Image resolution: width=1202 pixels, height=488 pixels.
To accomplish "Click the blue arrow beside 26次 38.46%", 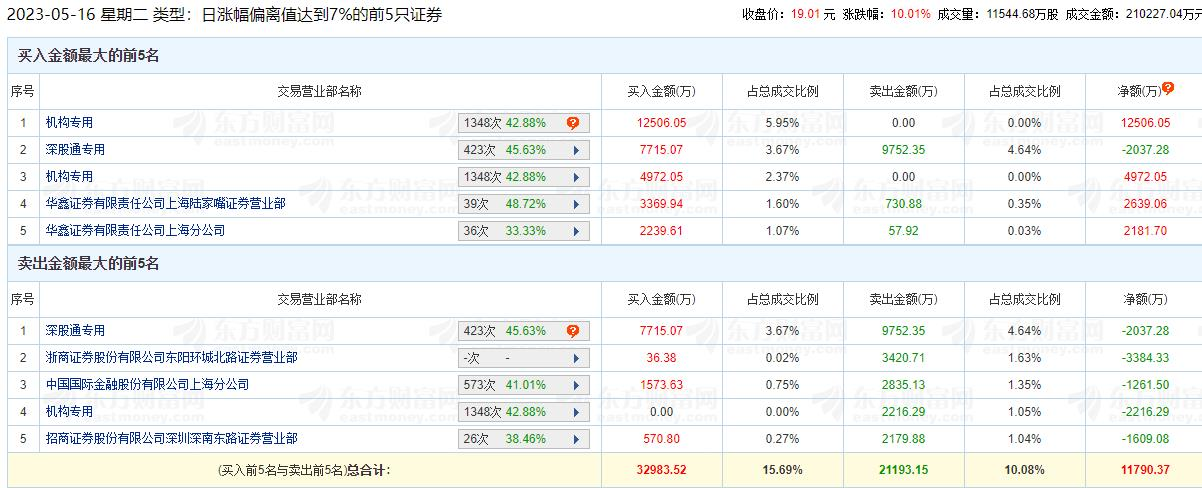I will pos(576,439).
